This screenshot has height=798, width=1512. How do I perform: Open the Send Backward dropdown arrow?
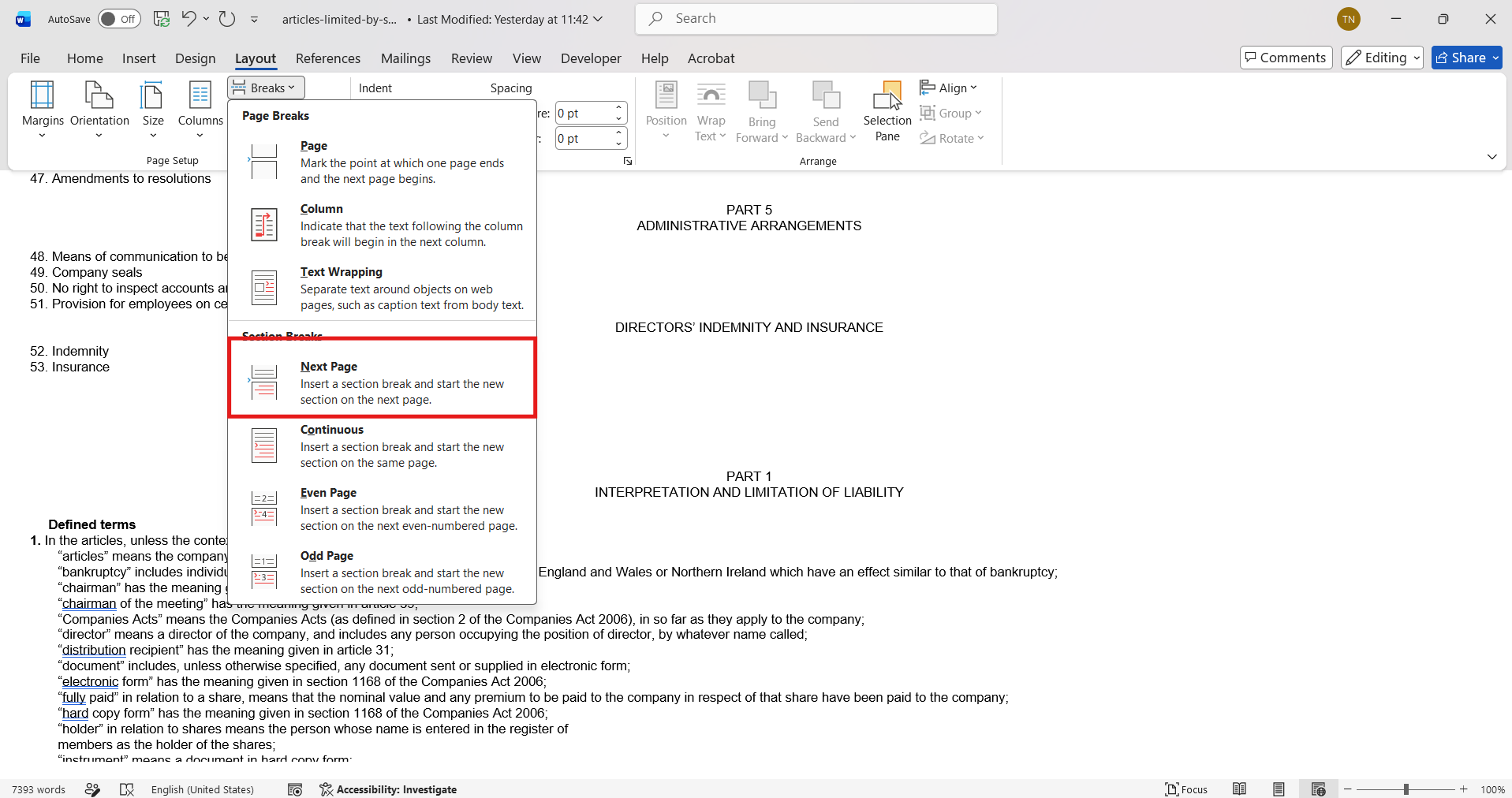click(x=853, y=137)
